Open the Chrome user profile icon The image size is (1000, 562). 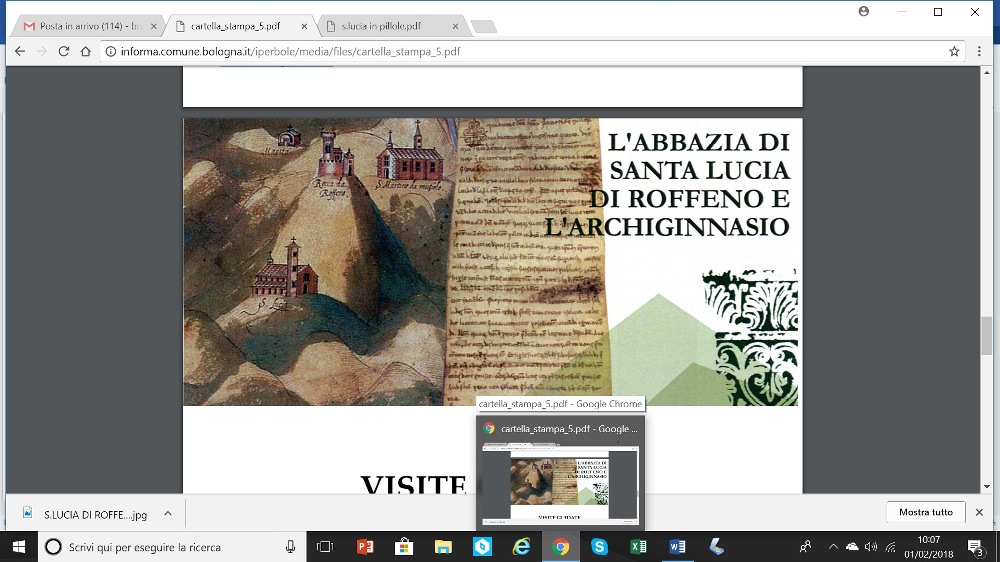pyautogui.click(x=864, y=11)
